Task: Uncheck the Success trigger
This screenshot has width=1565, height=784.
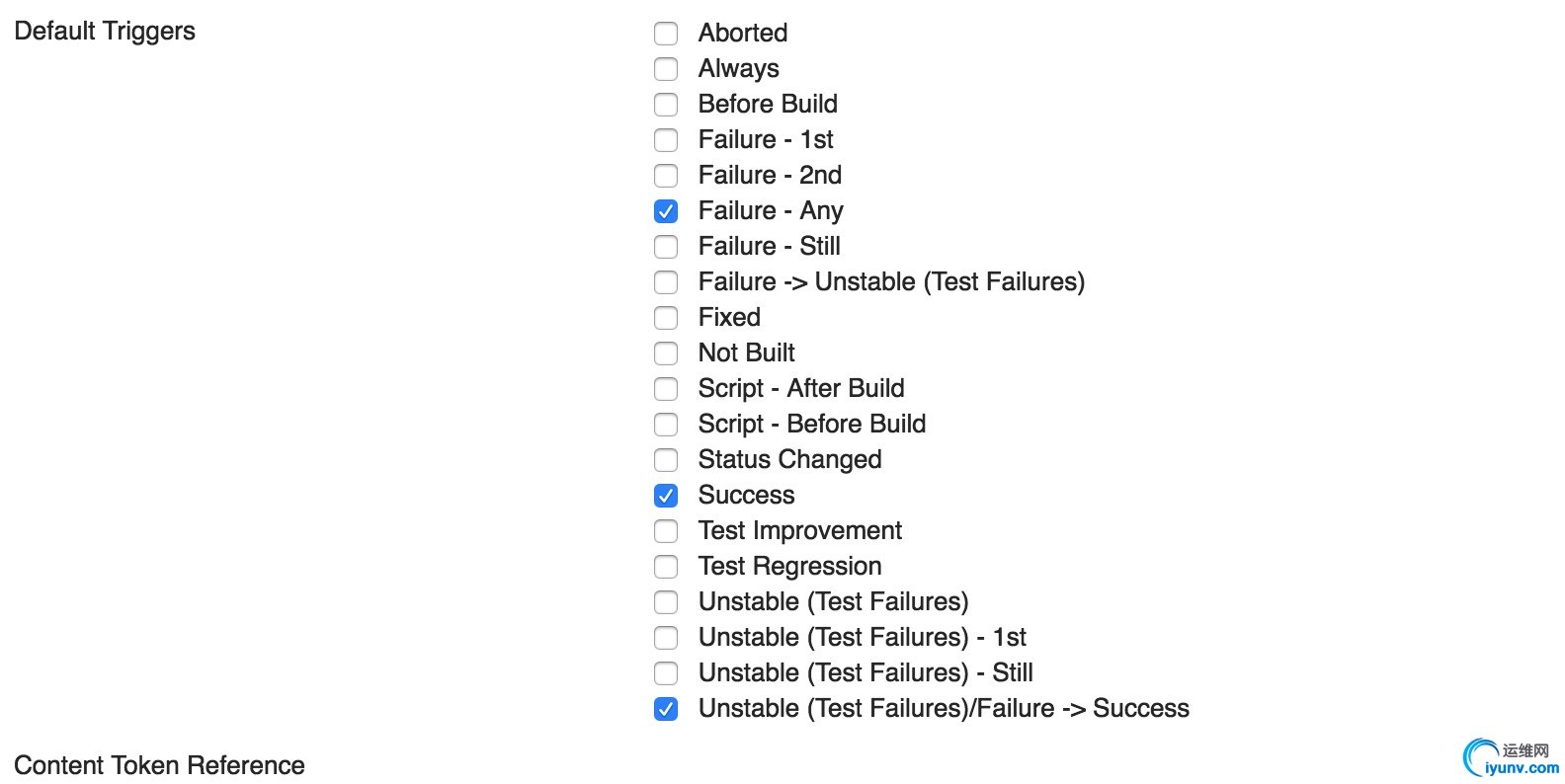Action: [666, 496]
